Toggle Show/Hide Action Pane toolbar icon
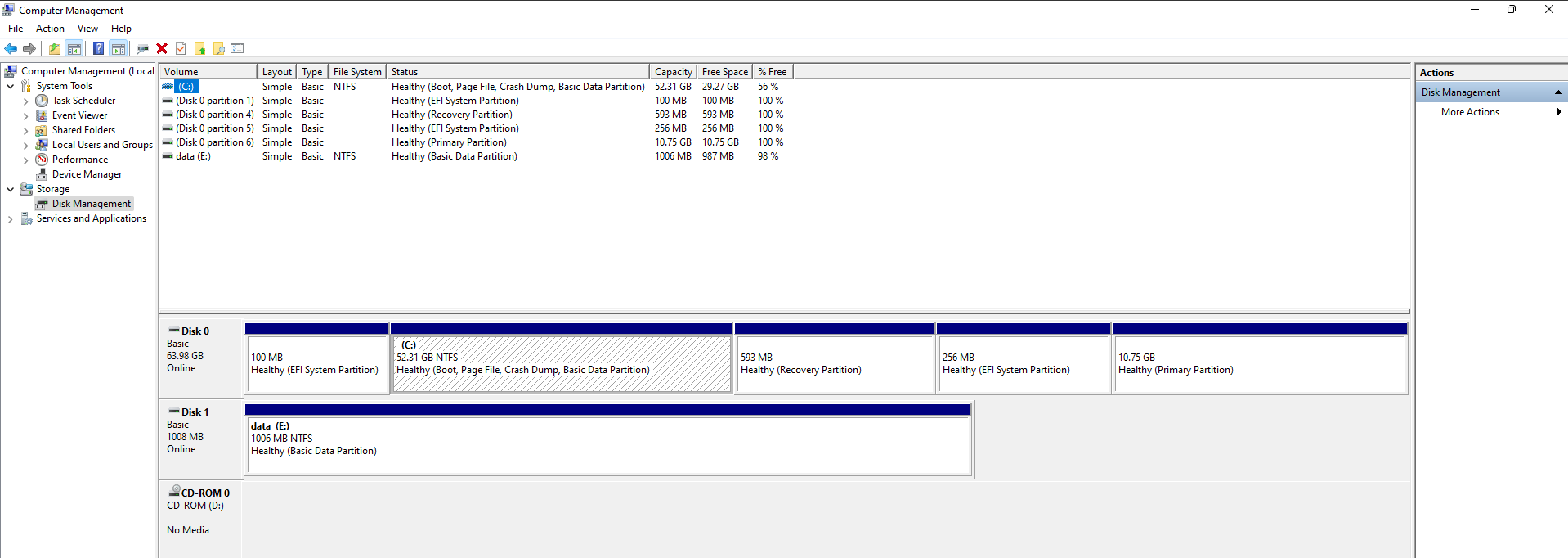Image resolution: width=1568 pixels, height=558 pixels. point(119,49)
